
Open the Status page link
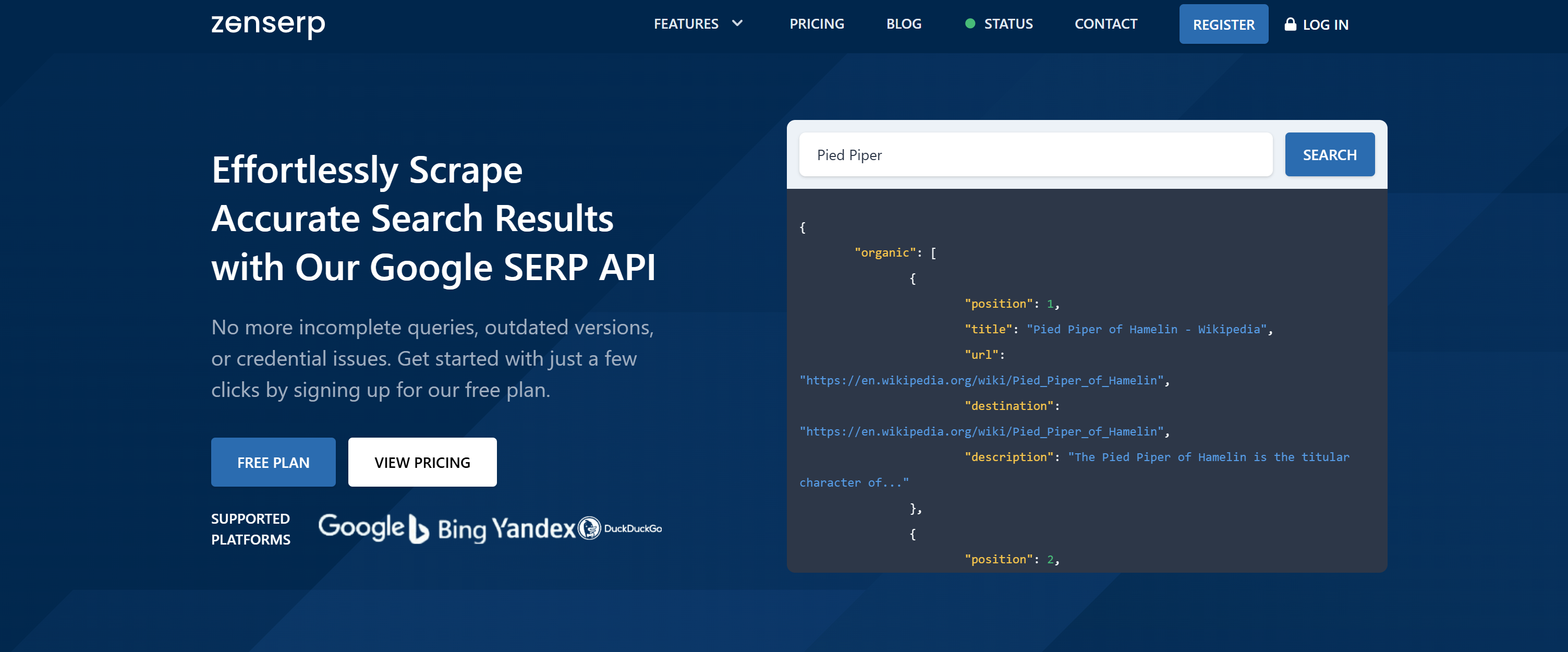point(1008,24)
